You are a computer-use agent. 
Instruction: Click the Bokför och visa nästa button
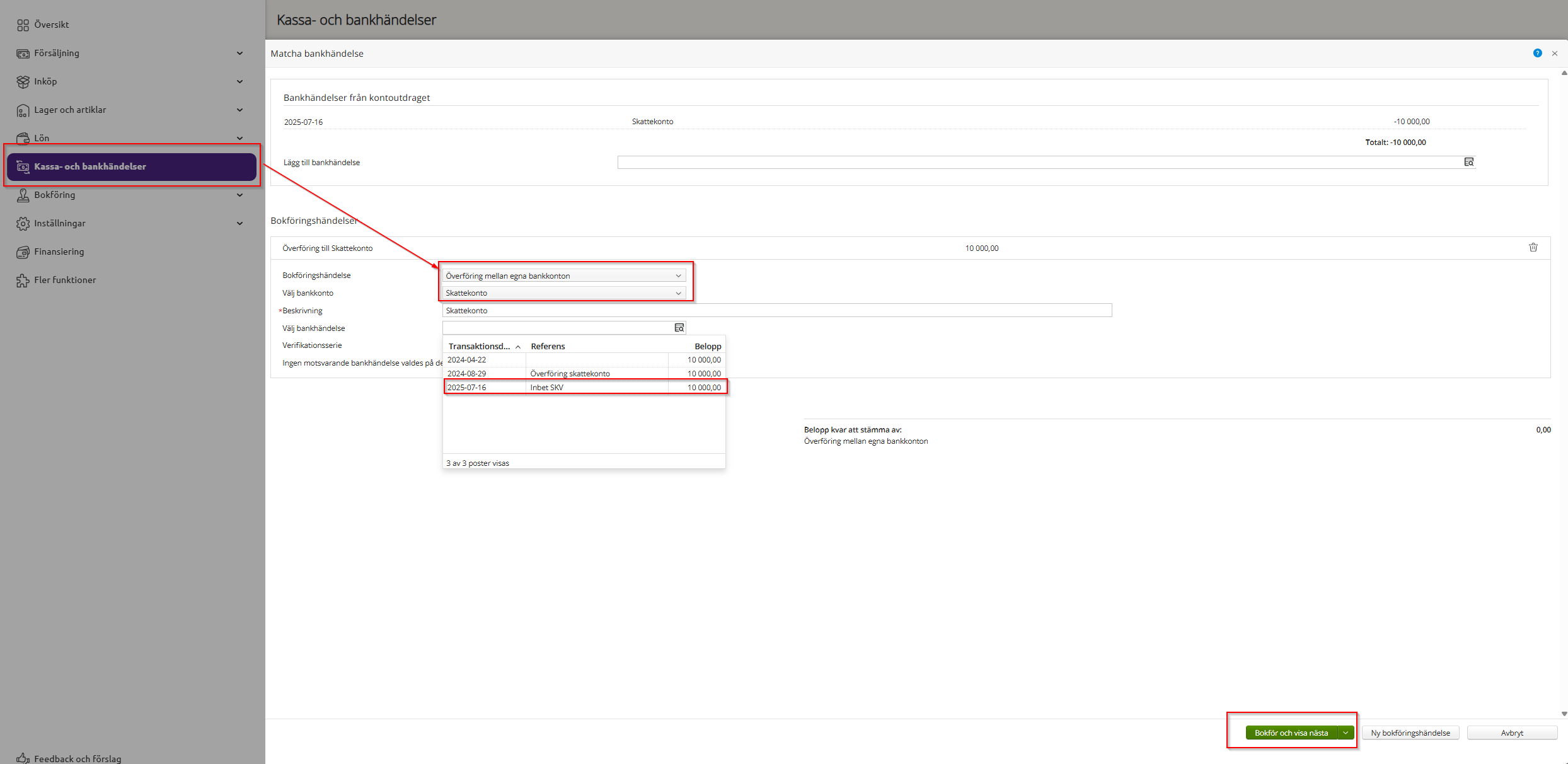[1291, 732]
